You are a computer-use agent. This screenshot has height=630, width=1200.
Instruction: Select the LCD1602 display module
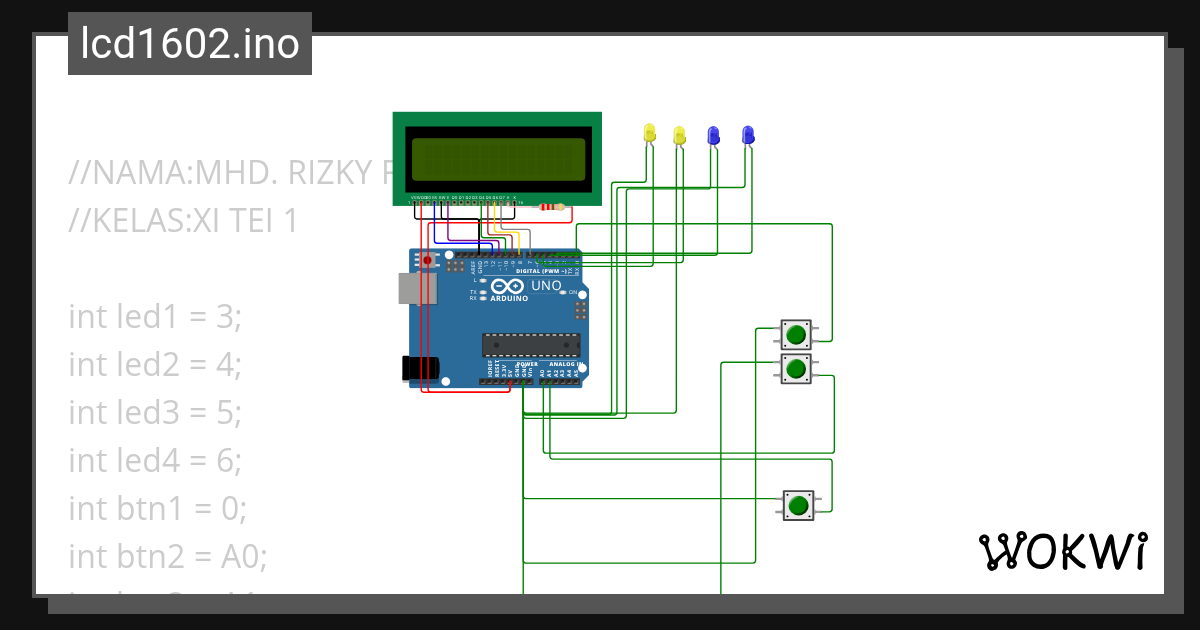498,160
